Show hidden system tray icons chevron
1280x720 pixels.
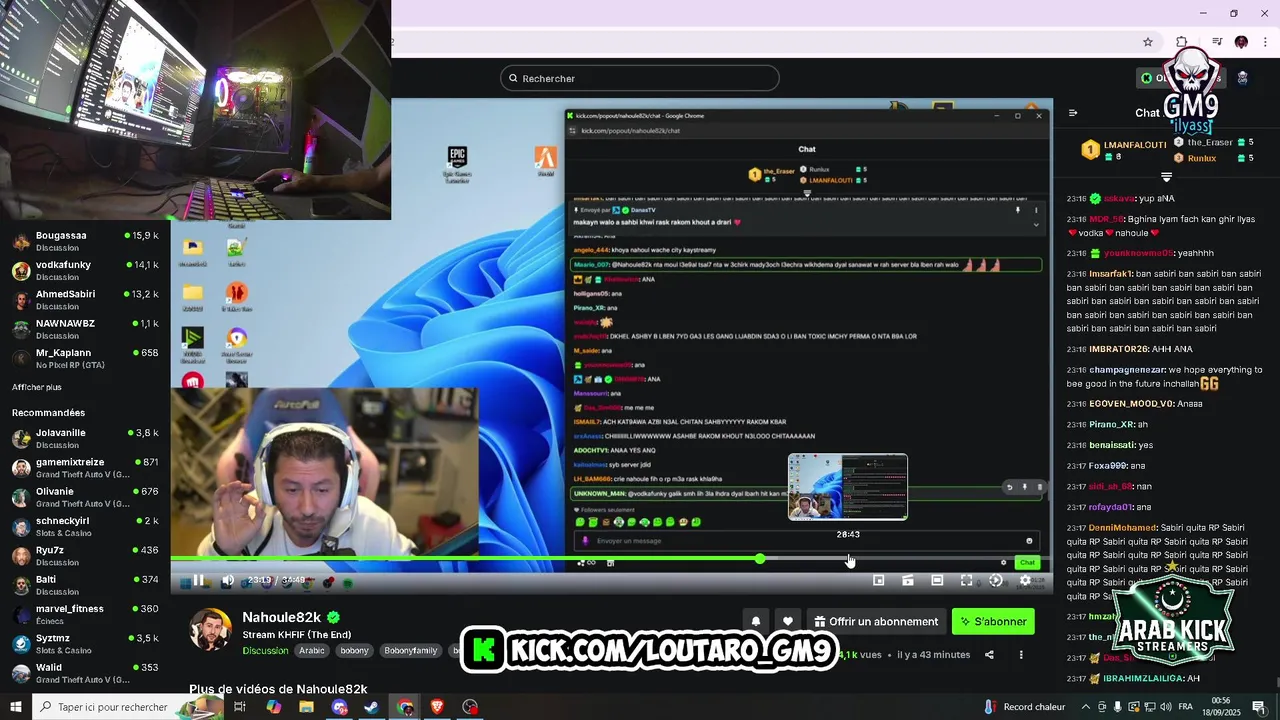point(1087,707)
